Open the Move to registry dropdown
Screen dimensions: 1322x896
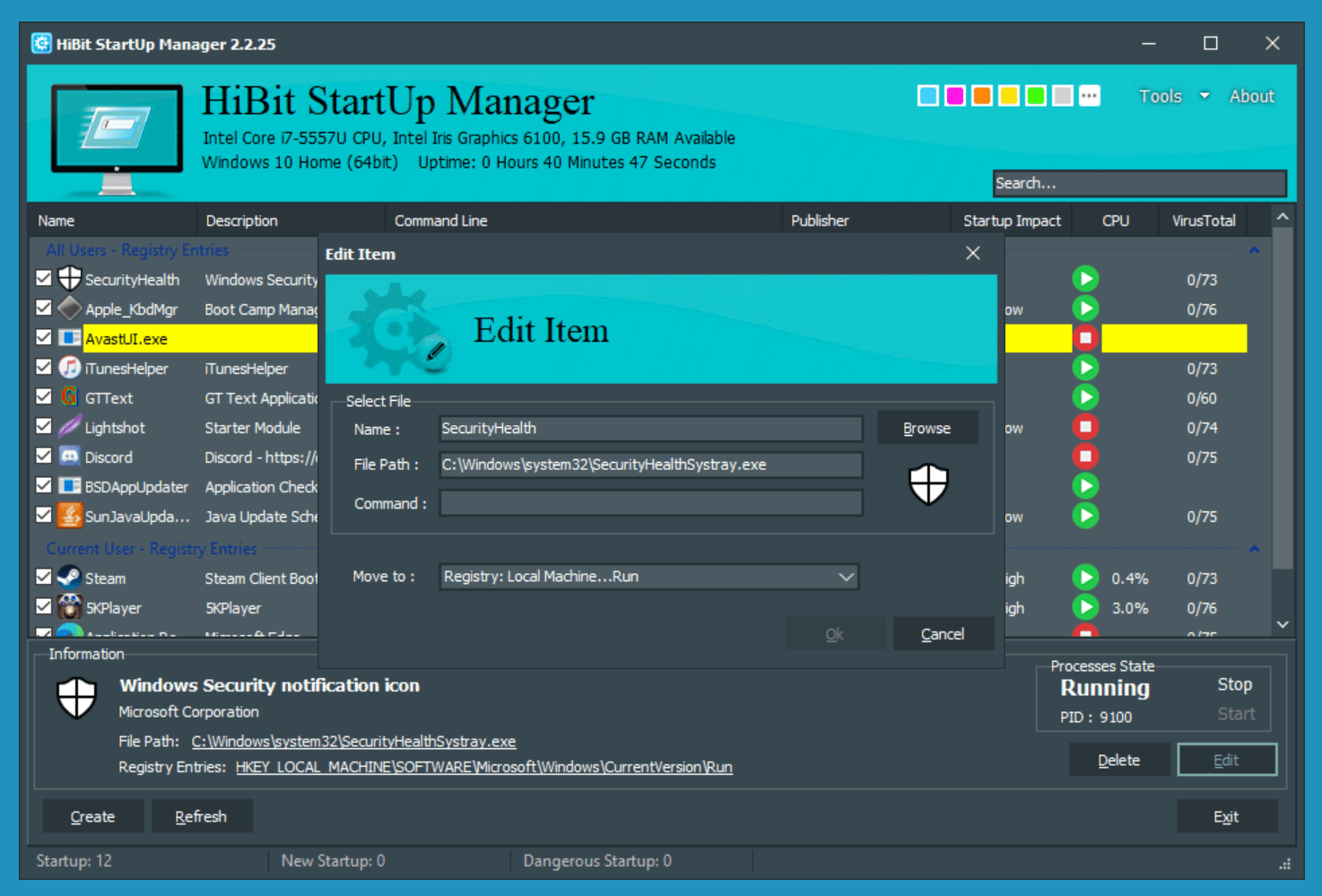(x=648, y=577)
